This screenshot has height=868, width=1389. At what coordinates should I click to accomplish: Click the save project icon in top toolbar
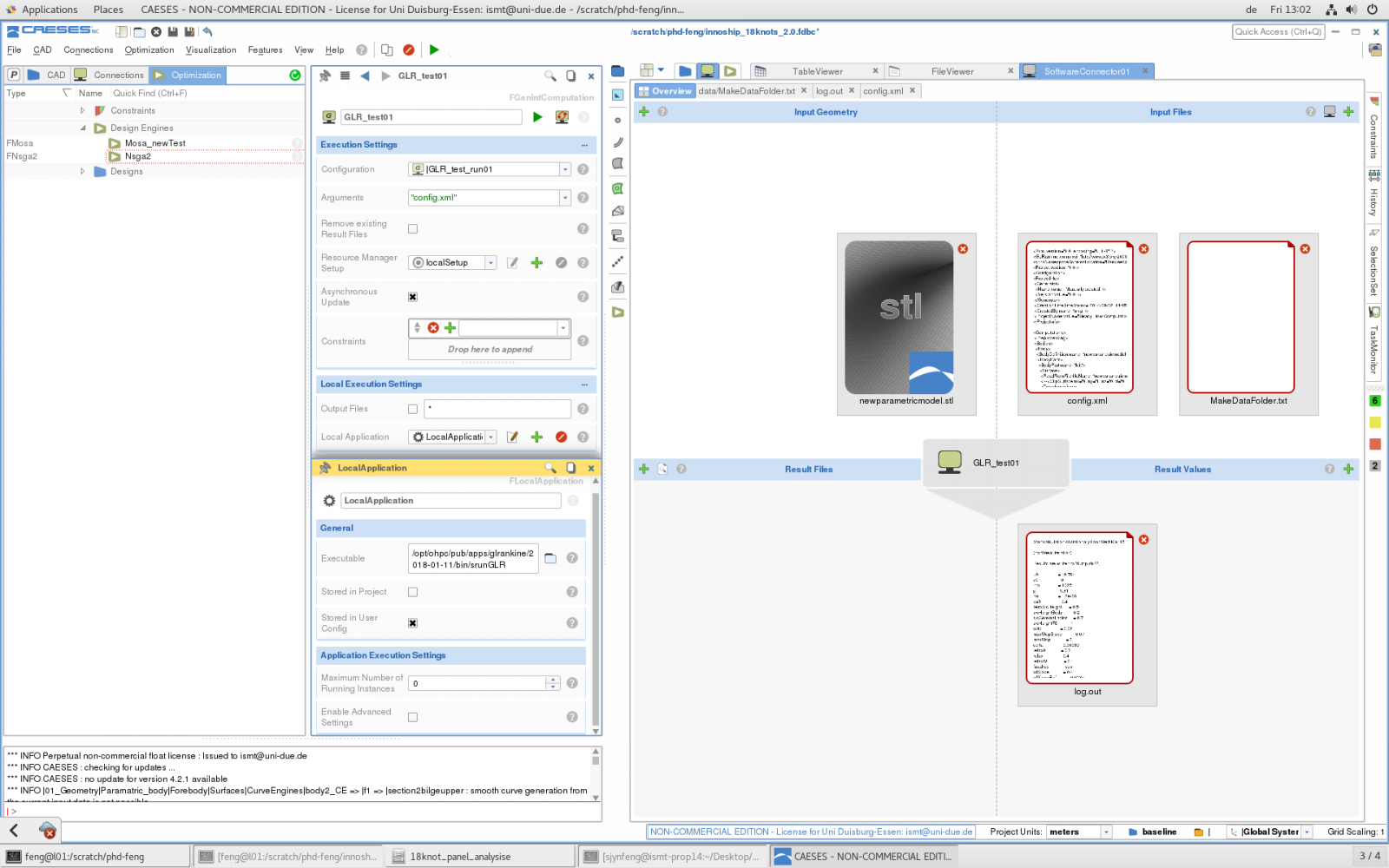tap(173, 32)
